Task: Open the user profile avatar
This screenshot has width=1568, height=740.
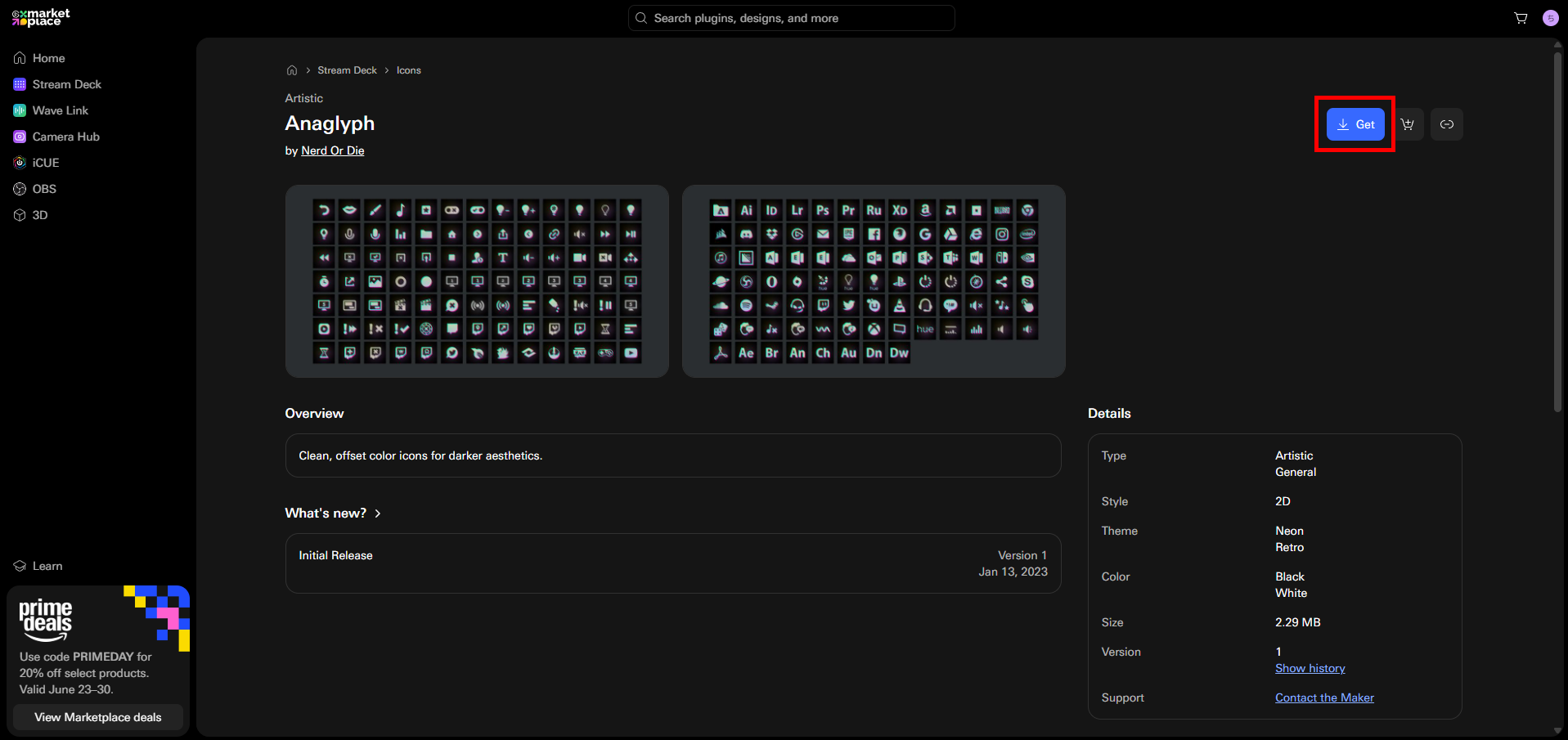Action: click(1550, 18)
